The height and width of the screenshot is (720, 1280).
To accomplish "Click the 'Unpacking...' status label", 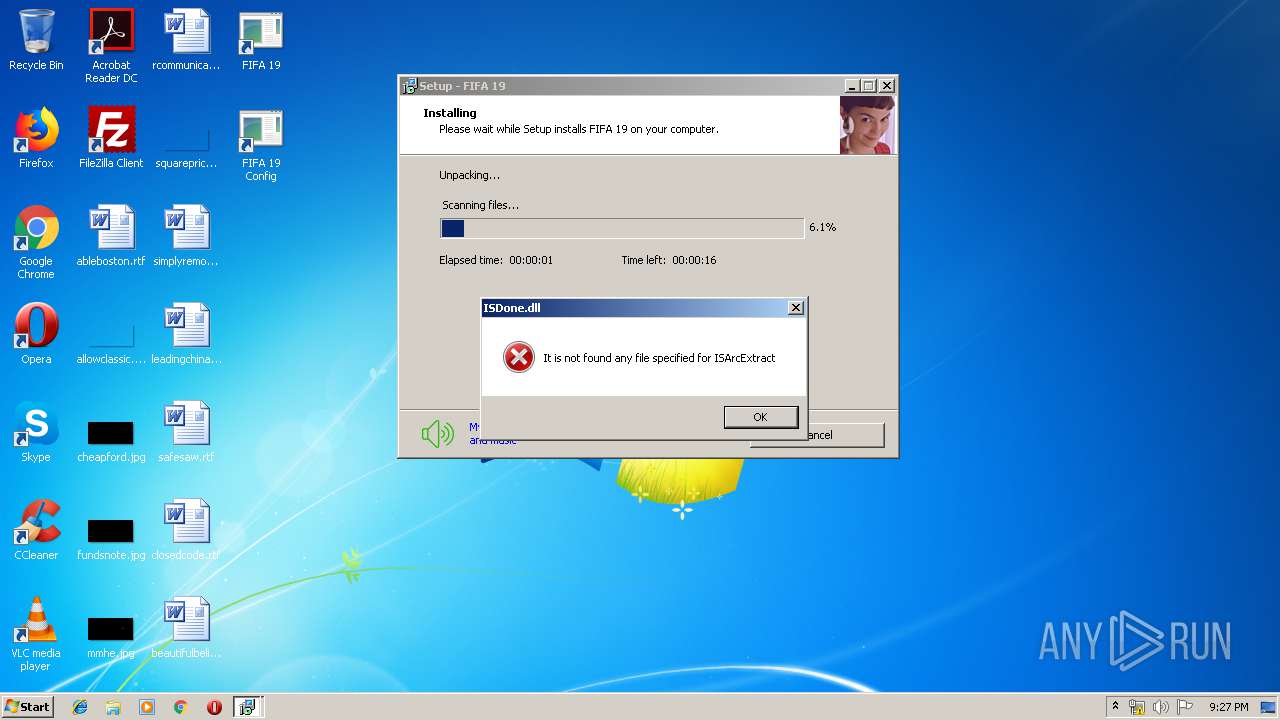I will [469, 175].
